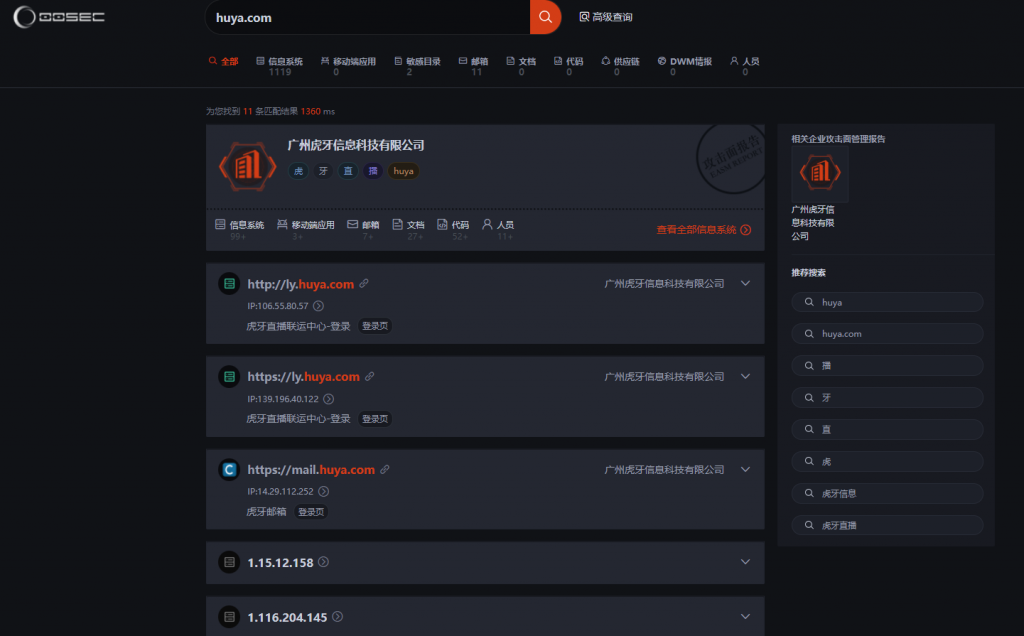
Task: Click arrow icon next to IP 139.196.40.122
Action: [x=328, y=398]
